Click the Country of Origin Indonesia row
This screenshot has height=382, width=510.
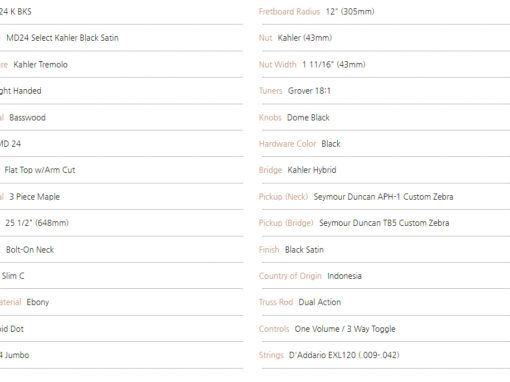click(386, 276)
